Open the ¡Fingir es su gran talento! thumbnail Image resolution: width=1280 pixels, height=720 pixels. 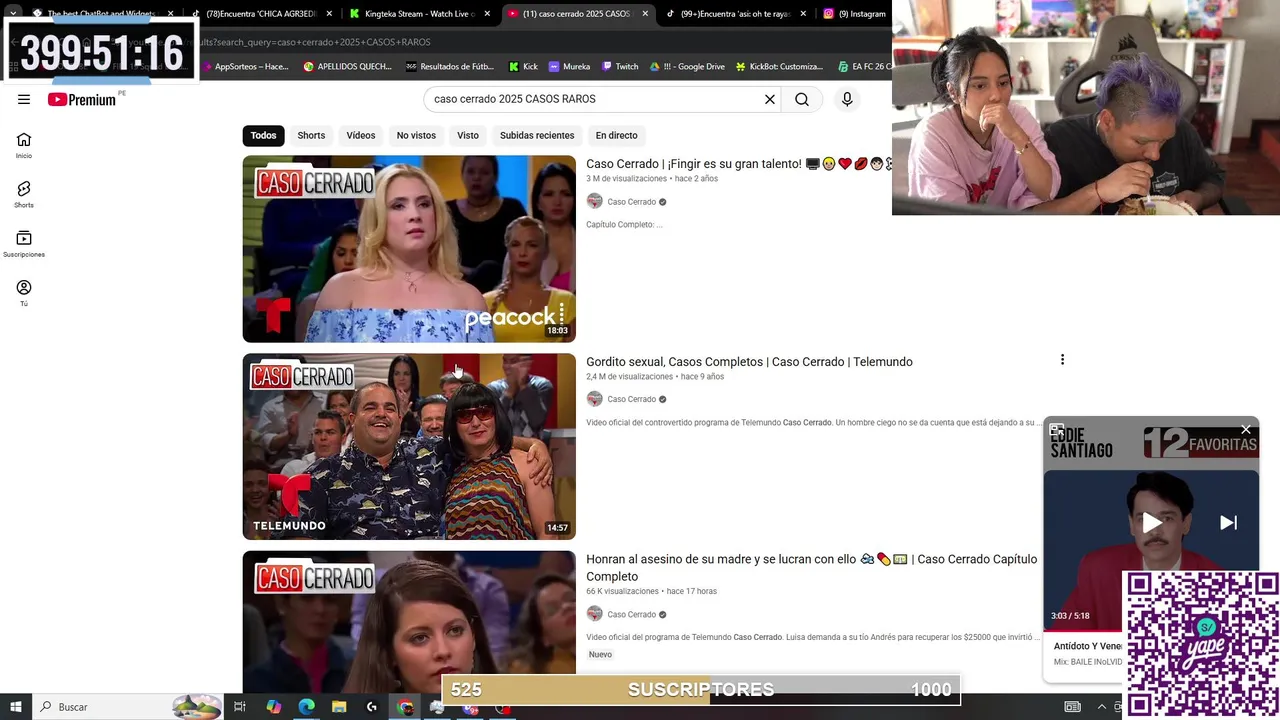(409, 249)
